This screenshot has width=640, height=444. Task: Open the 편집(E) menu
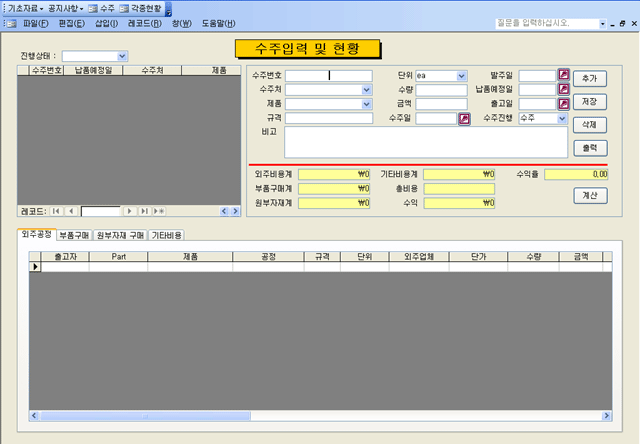point(72,23)
